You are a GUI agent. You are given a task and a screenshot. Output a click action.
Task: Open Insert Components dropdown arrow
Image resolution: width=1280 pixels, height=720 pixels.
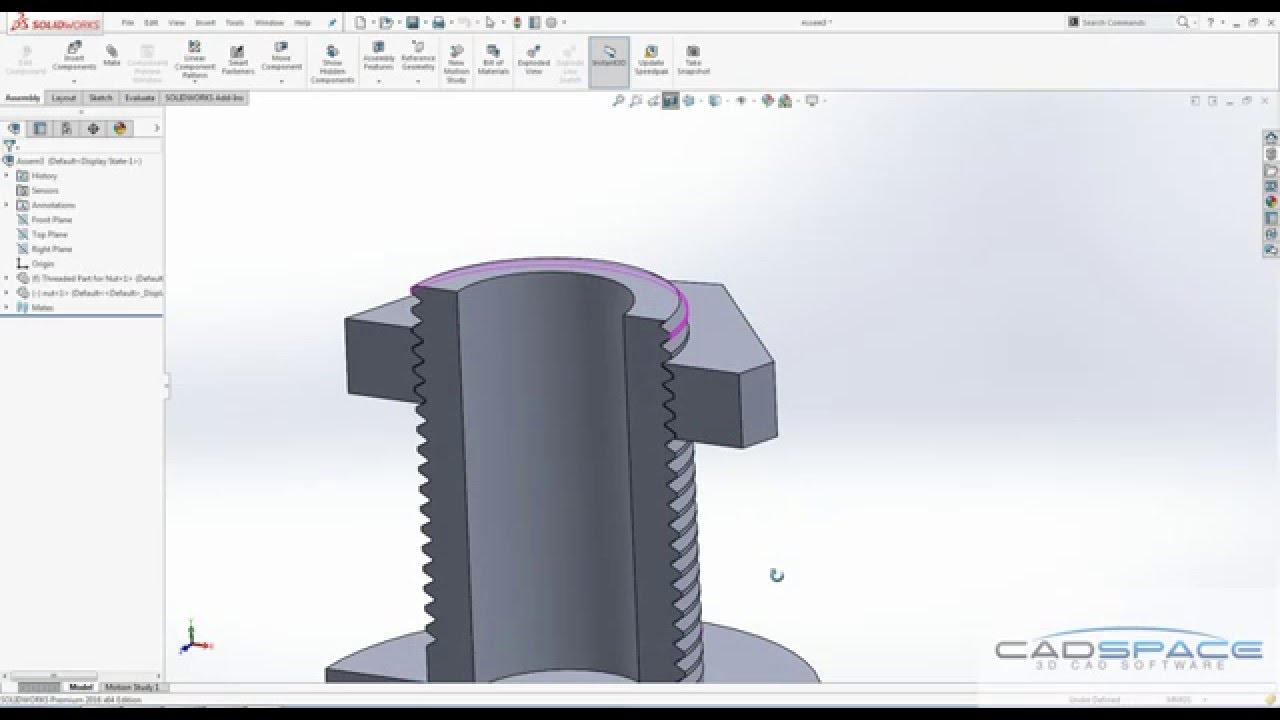(74, 80)
